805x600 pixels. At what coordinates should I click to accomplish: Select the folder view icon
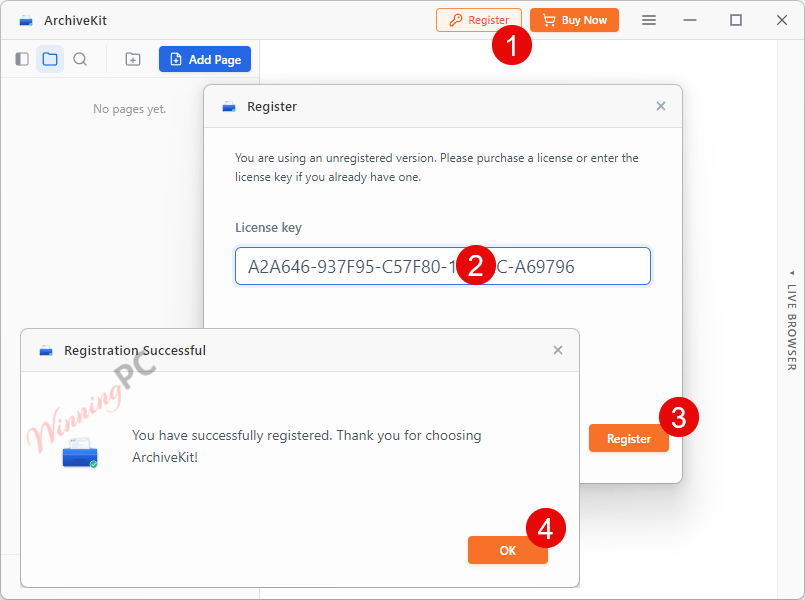[x=50, y=59]
